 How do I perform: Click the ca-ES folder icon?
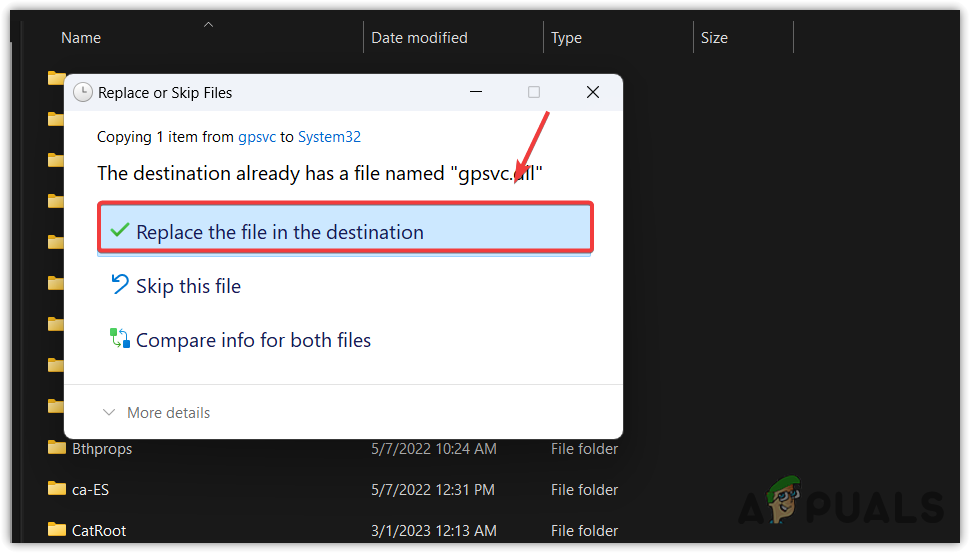coord(56,489)
